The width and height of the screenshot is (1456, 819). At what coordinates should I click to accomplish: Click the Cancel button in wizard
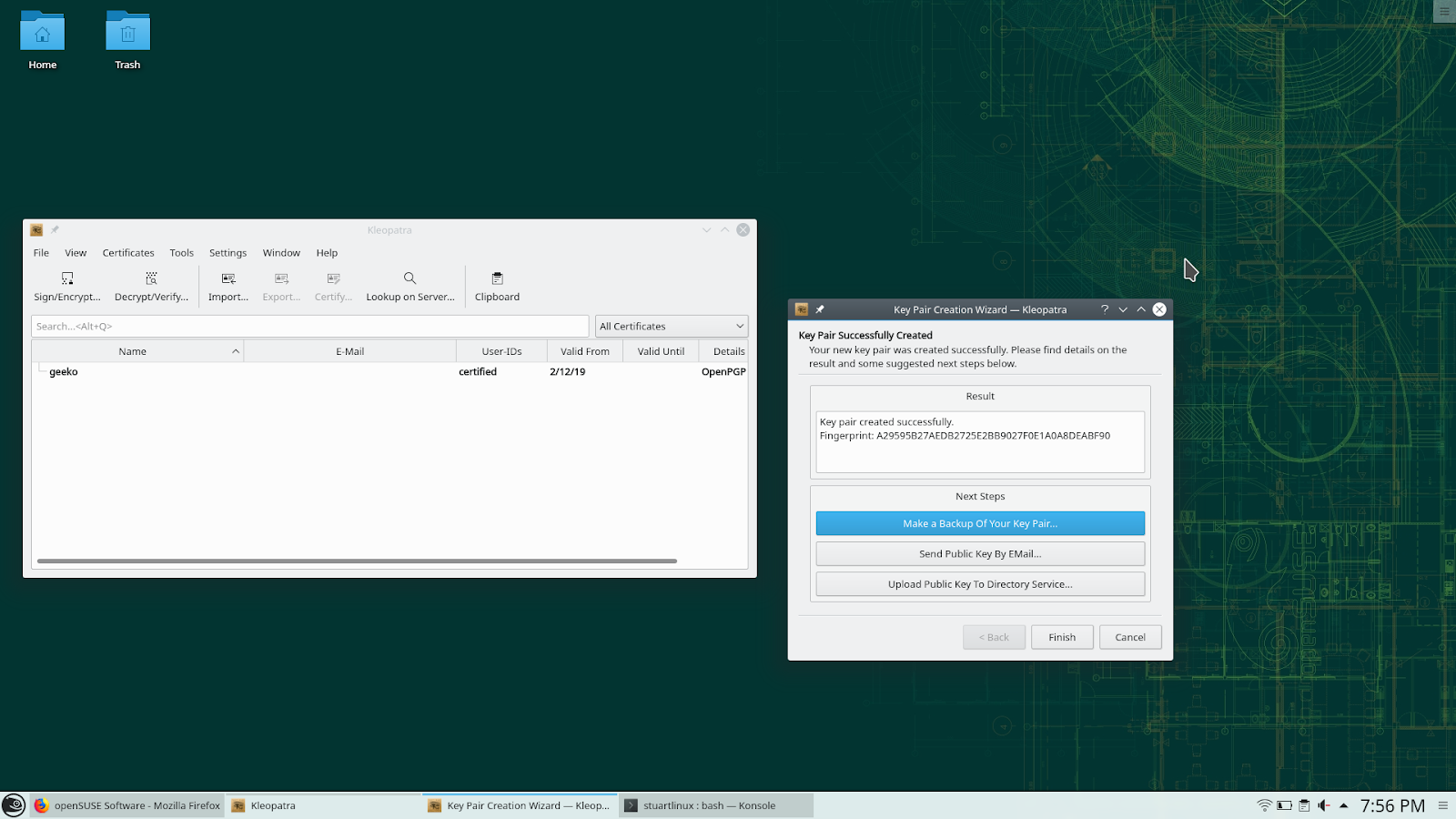1130,637
